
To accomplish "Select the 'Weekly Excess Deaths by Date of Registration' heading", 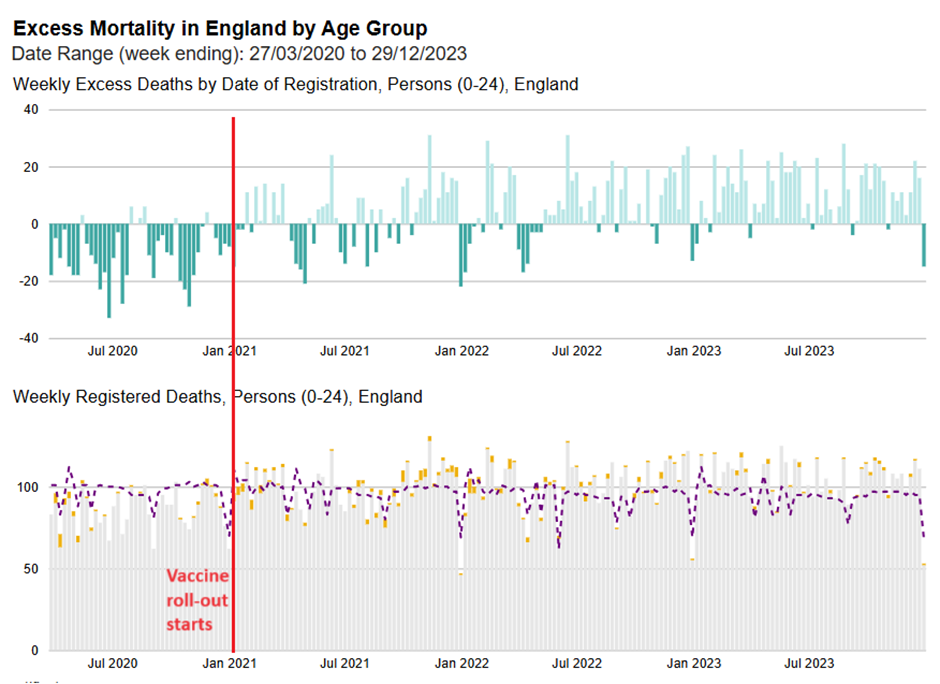I will 295,84.
